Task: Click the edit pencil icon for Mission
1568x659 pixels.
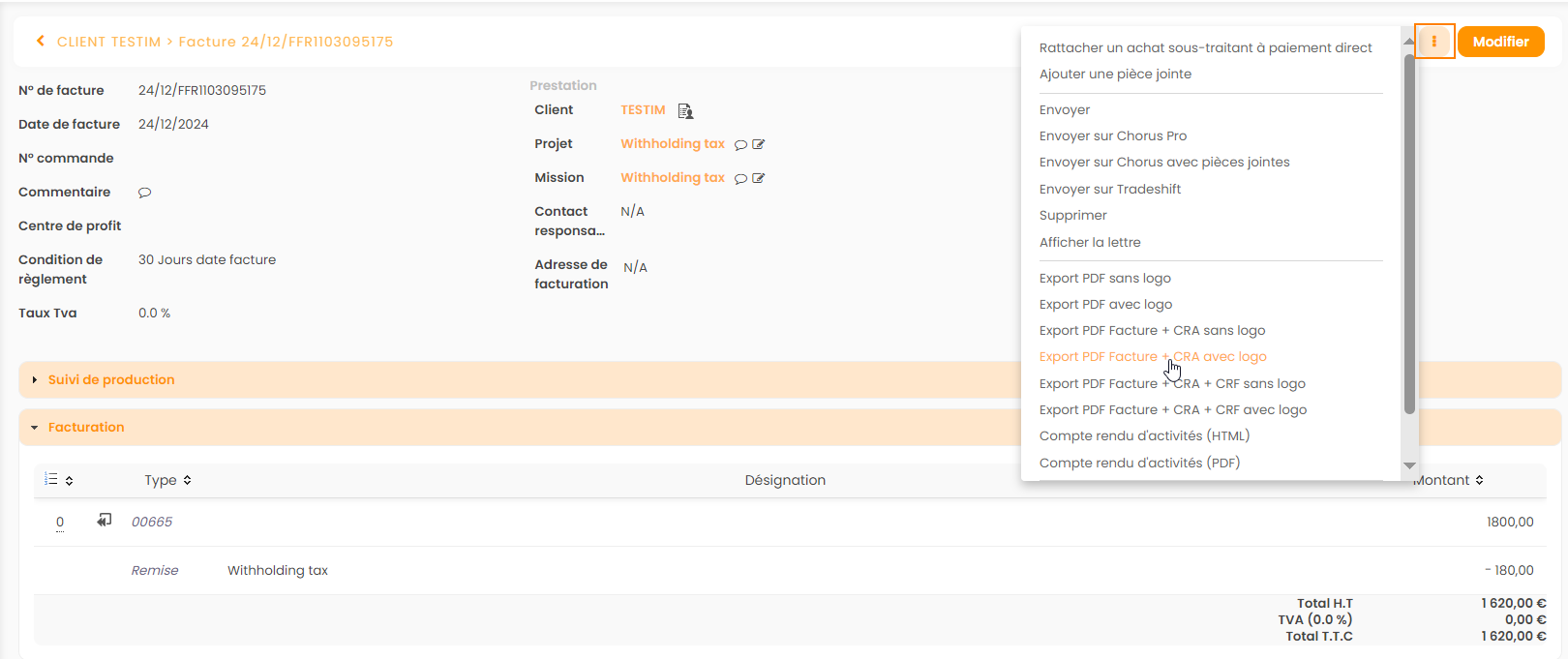Action: 759,179
